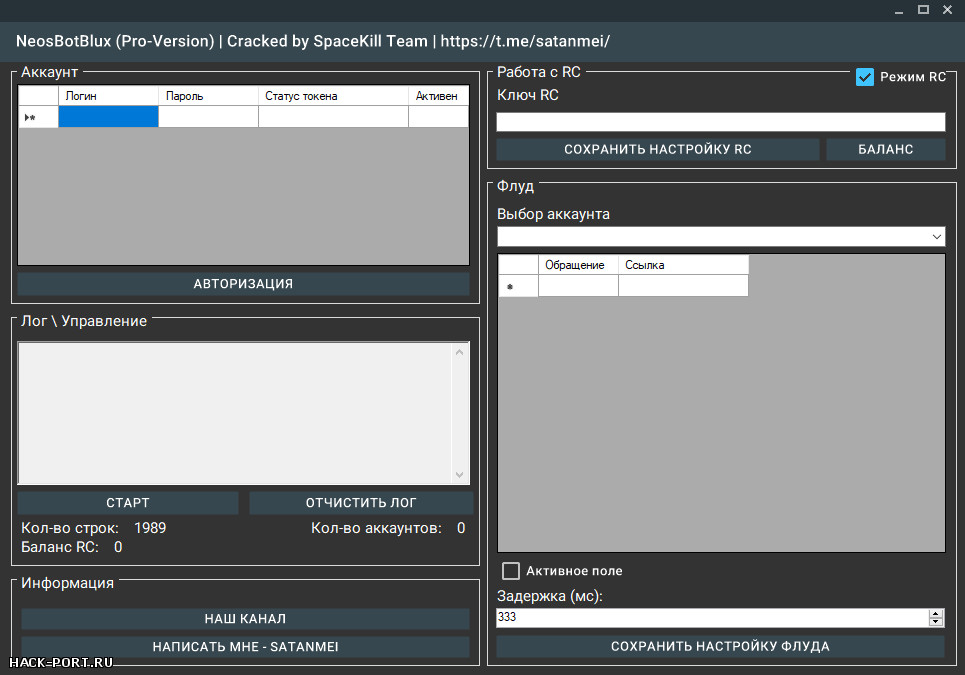Toggle the Активное поле checkbox
The height and width of the screenshot is (675, 965).
pyautogui.click(x=511, y=571)
